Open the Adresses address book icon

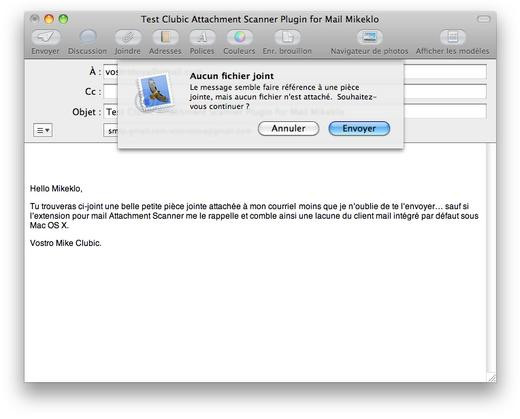click(x=165, y=37)
